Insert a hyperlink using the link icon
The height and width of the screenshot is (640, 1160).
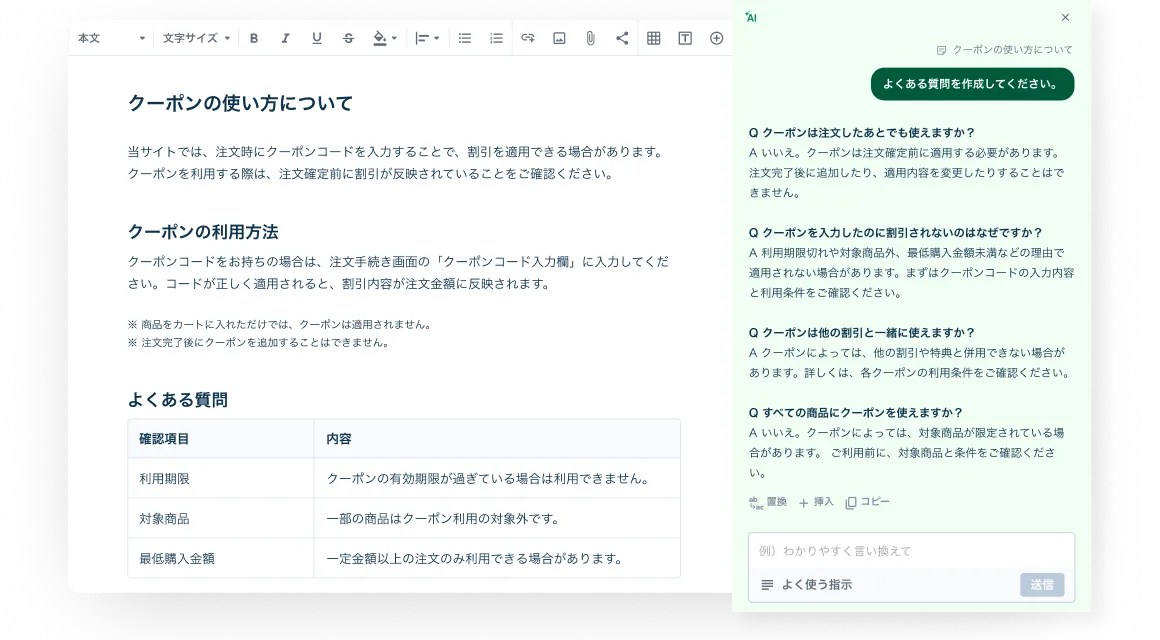click(x=528, y=38)
